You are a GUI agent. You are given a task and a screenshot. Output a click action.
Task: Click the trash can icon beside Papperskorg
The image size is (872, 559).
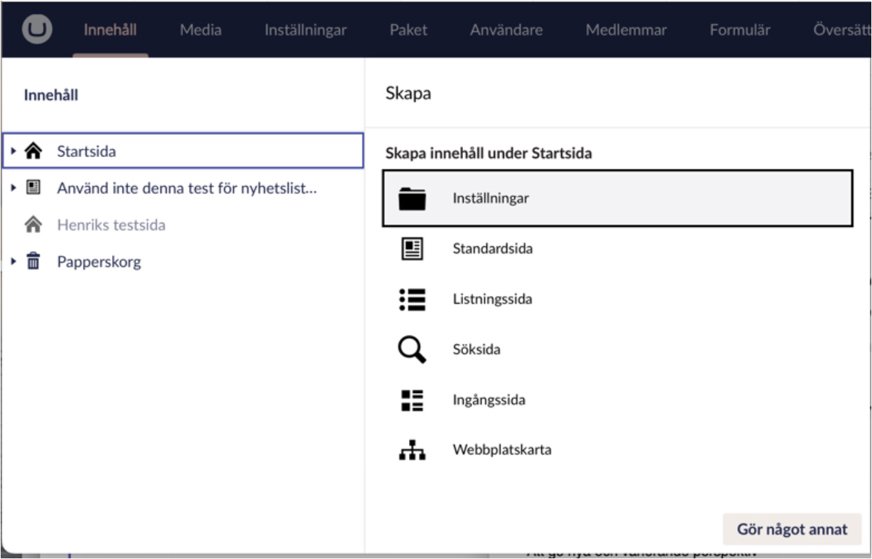[33, 261]
